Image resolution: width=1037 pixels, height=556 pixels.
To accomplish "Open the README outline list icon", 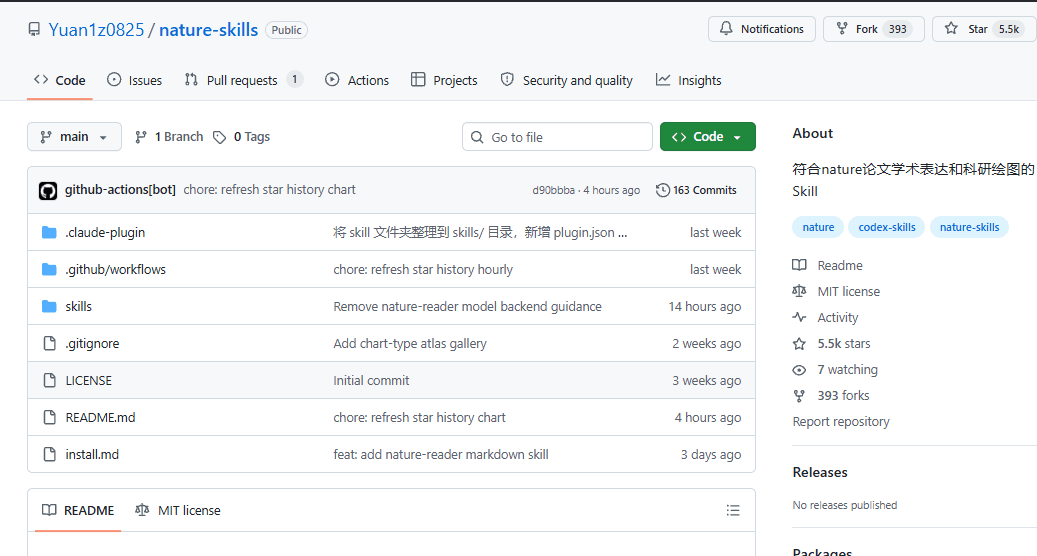I will (x=733, y=510).
